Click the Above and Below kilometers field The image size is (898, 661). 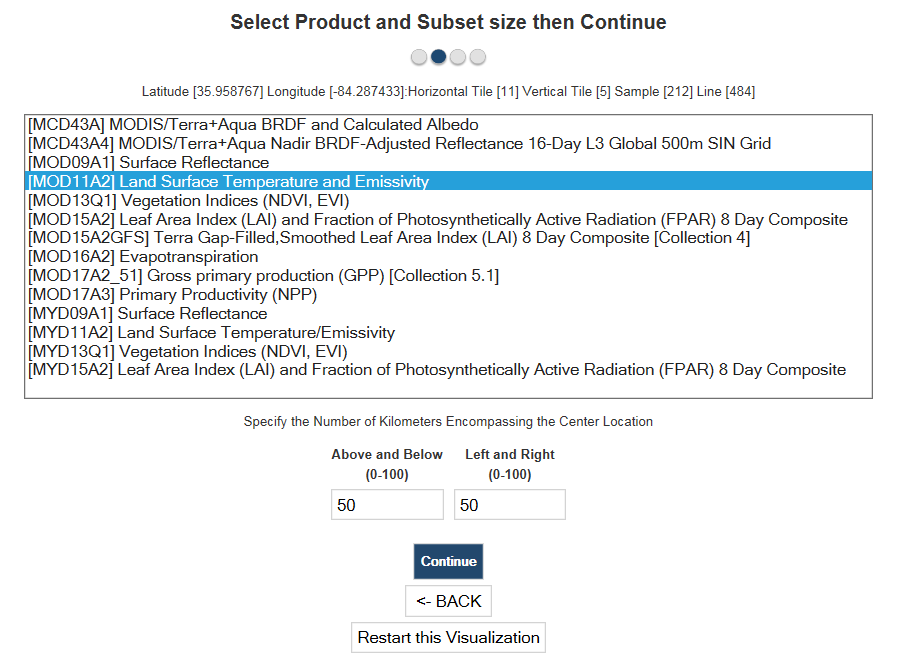pos(387,505)
